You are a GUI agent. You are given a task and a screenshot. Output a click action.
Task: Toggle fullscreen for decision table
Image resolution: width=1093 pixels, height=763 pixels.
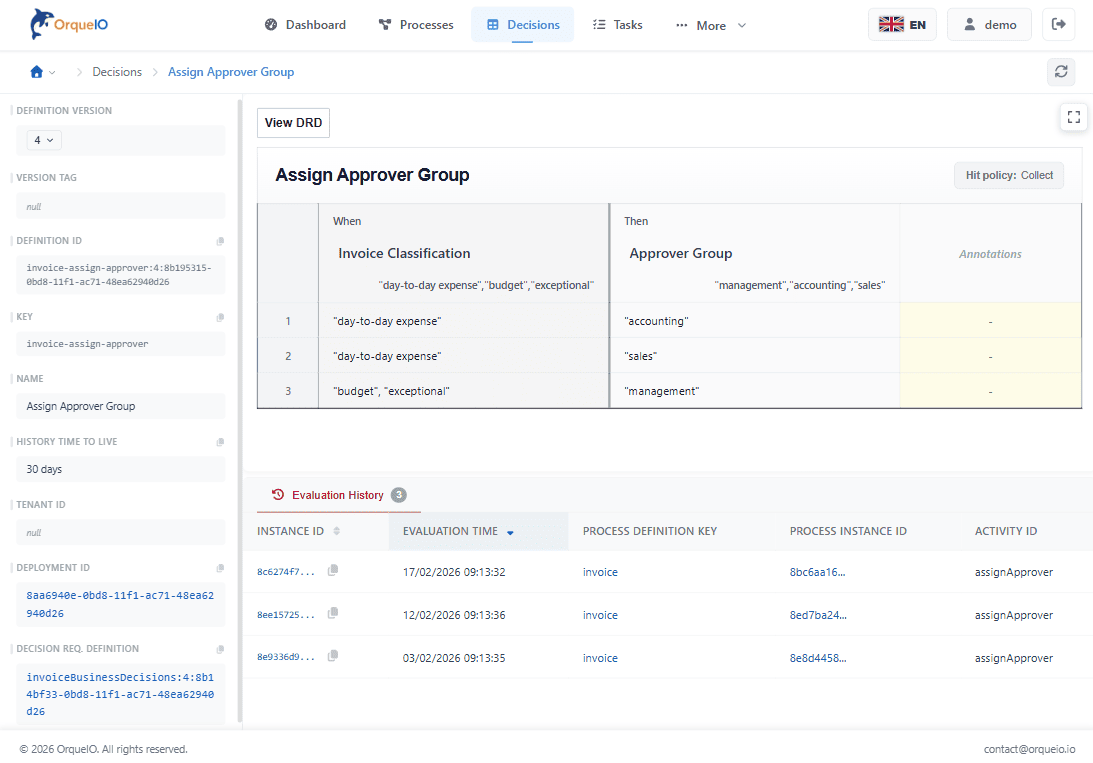coord(1073,117)
